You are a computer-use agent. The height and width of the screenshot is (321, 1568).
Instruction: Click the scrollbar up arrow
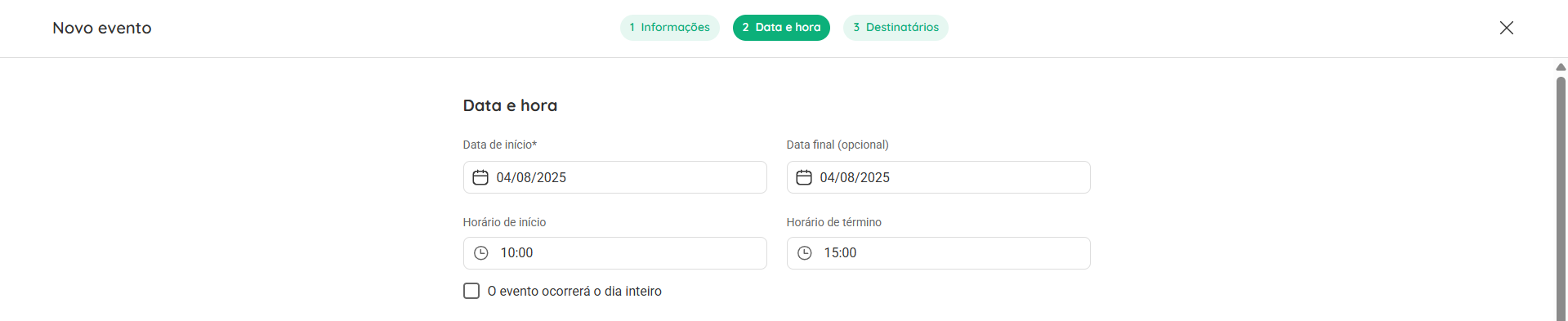coord(1561,67)
